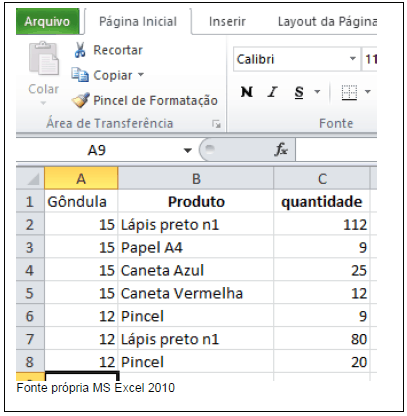Select column A header
407x416 pixels.
click(x=81, y=179)
